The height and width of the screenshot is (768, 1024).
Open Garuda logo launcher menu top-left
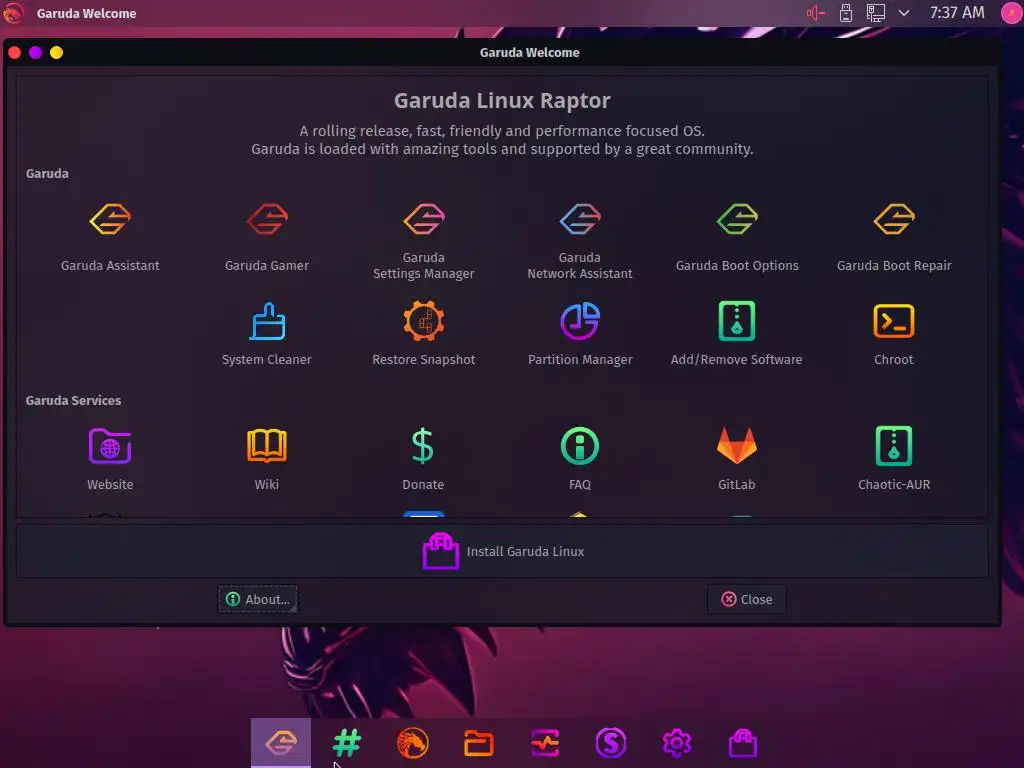(13, 13)
